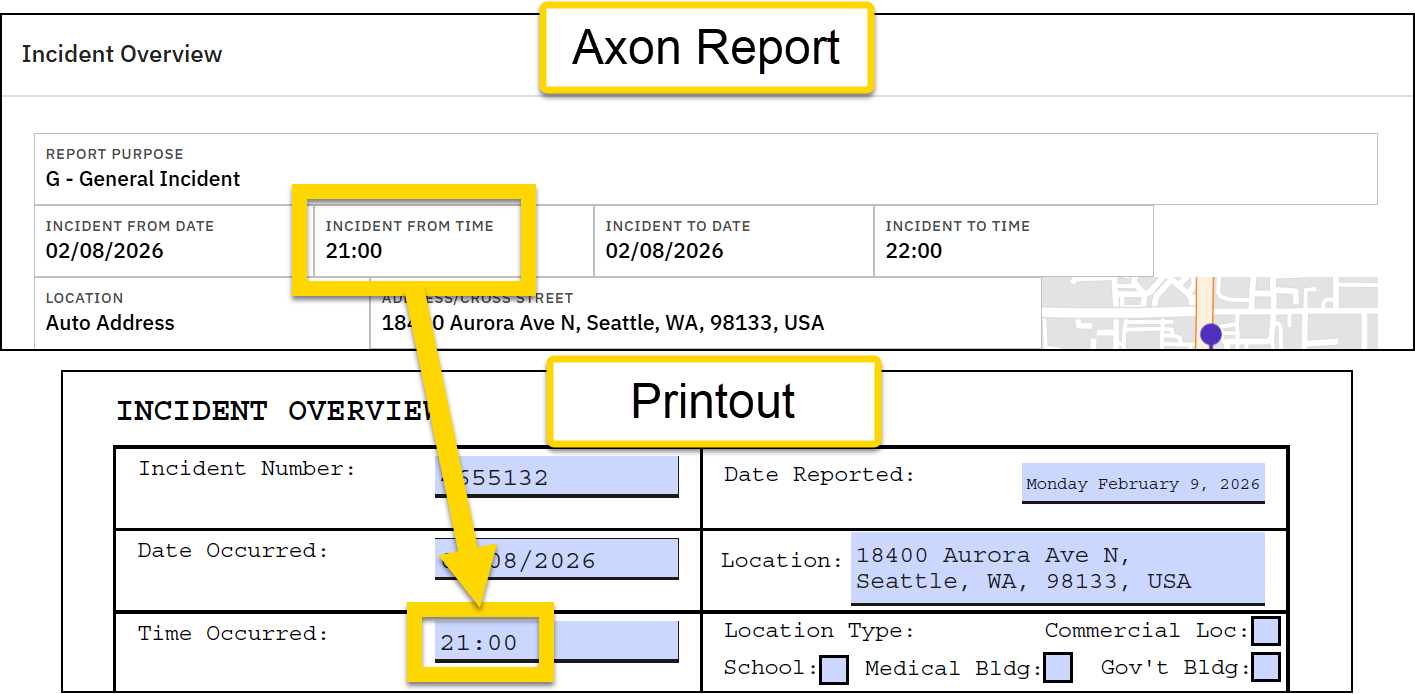Select the Date Reported field
Image resolution: width=1415 pixels, height=694 pixels.
click(1142, 484)
